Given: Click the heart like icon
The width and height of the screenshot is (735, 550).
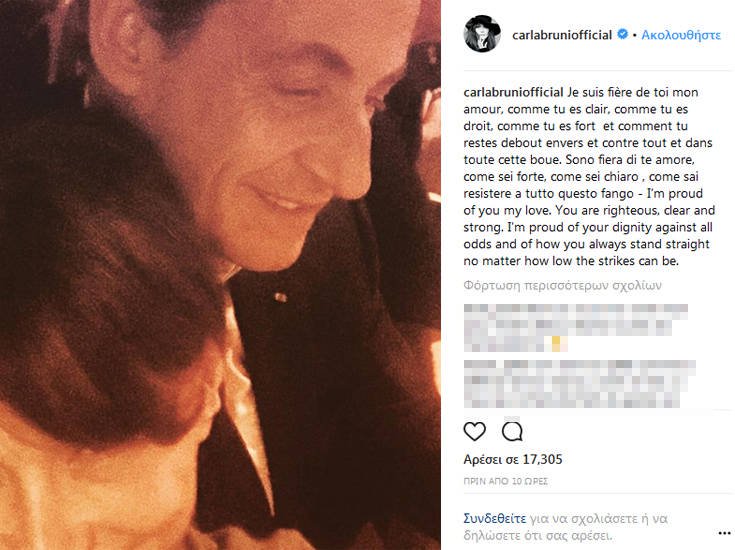Looking at the screenshot, I should click(474, 431).
